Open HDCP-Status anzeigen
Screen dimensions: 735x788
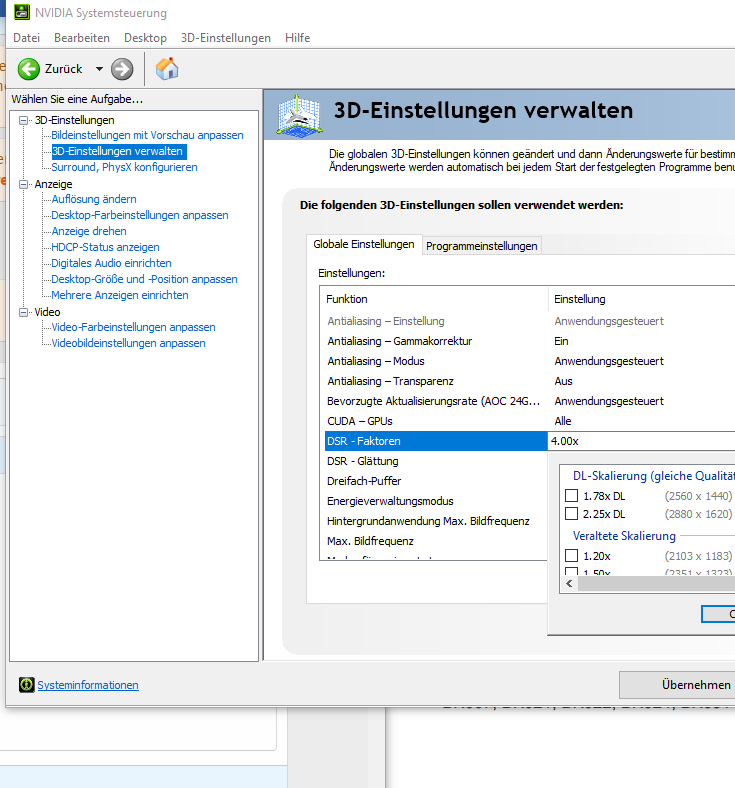tap(105, 247)
